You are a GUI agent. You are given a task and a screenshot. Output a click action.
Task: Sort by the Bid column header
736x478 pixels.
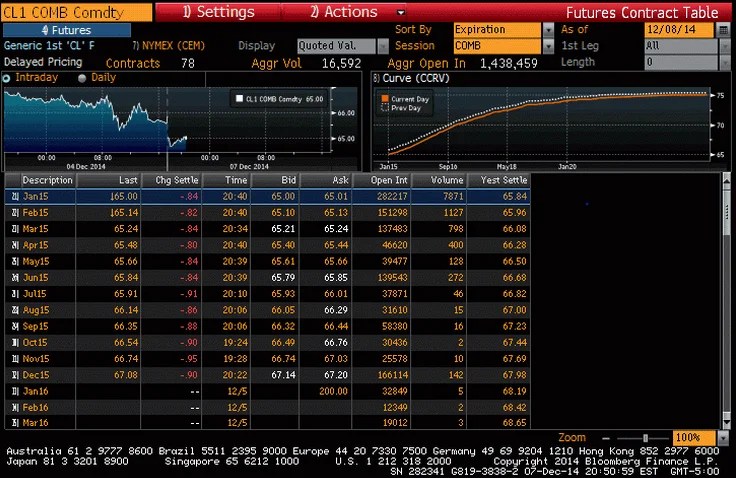tap(275, 180)
